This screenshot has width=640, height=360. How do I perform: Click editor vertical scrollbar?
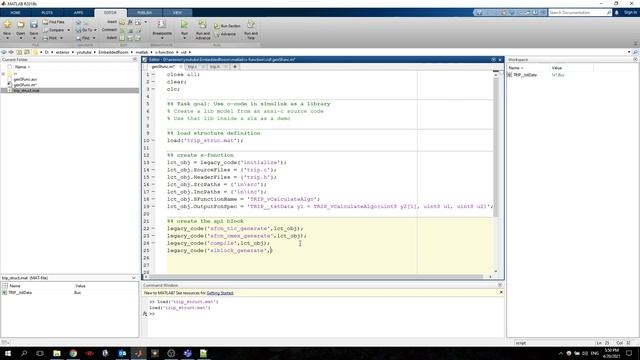pos(496,147)
